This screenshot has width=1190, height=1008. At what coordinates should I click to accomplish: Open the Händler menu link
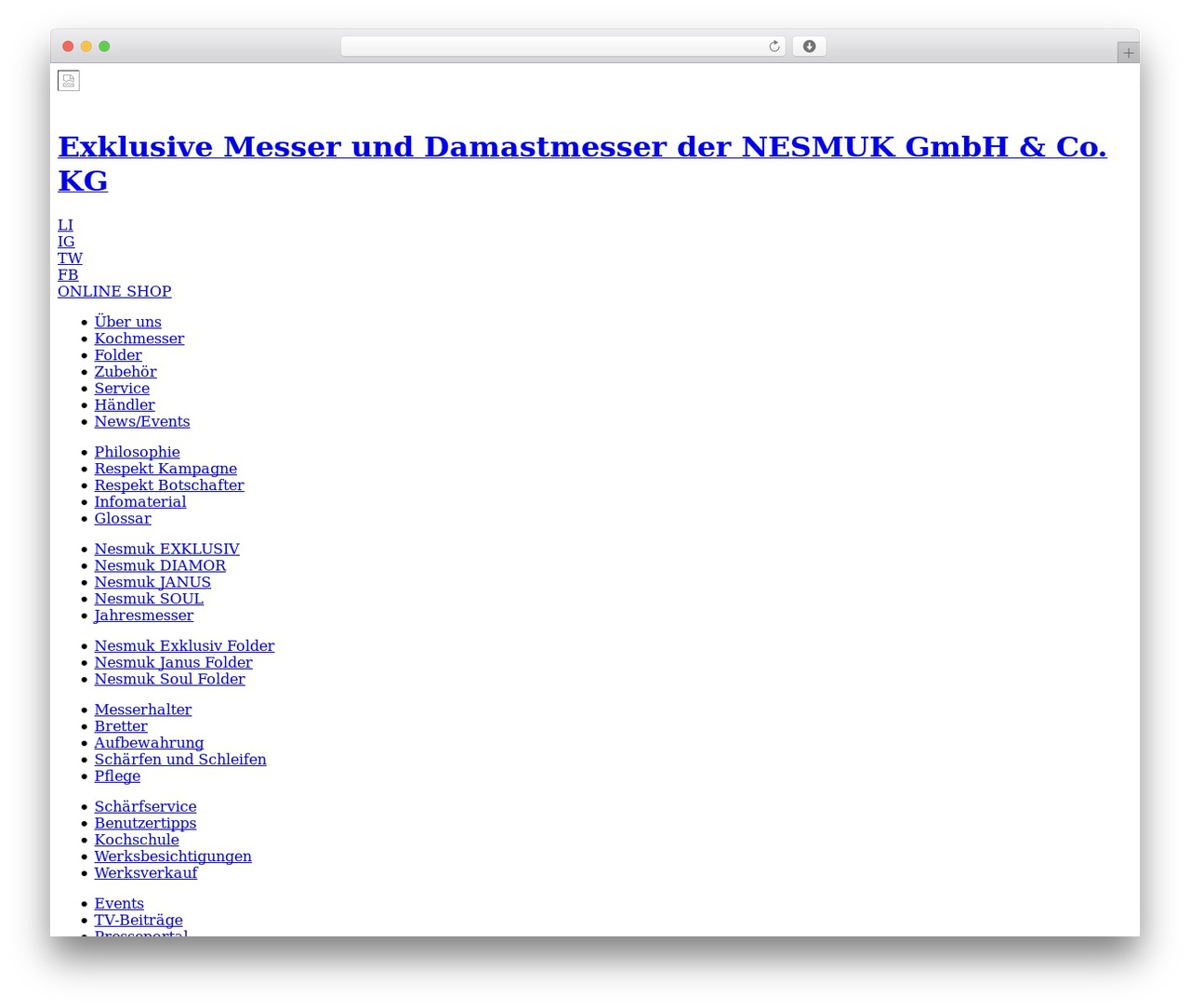coord(125,405)
